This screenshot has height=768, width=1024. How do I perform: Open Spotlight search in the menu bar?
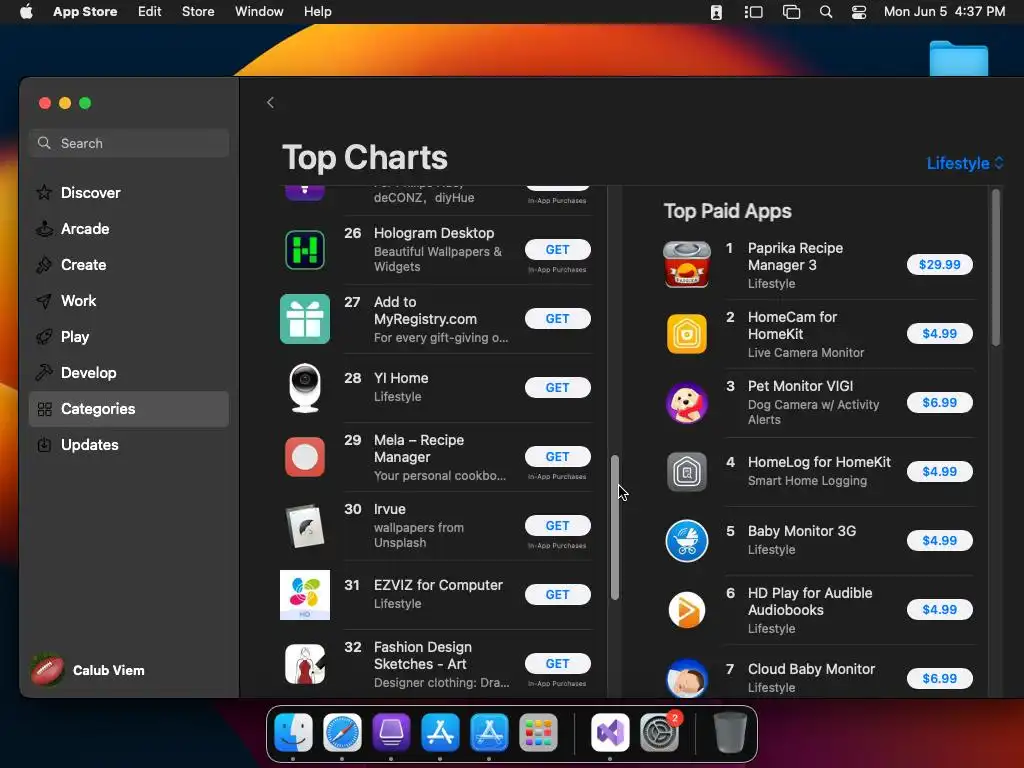[825, 12]
